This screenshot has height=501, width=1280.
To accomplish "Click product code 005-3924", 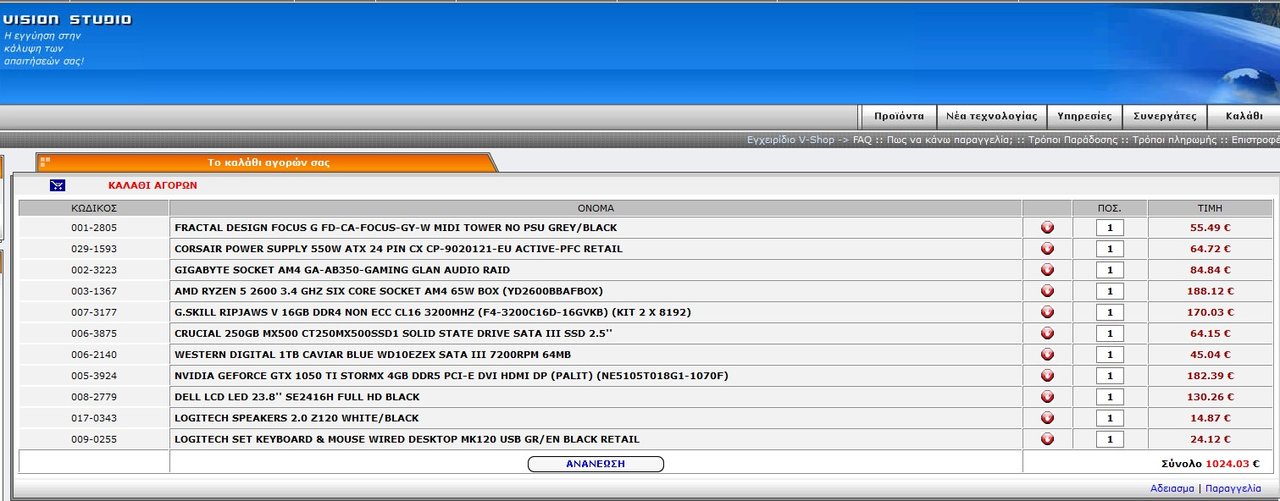I will [x=94, y=376].
